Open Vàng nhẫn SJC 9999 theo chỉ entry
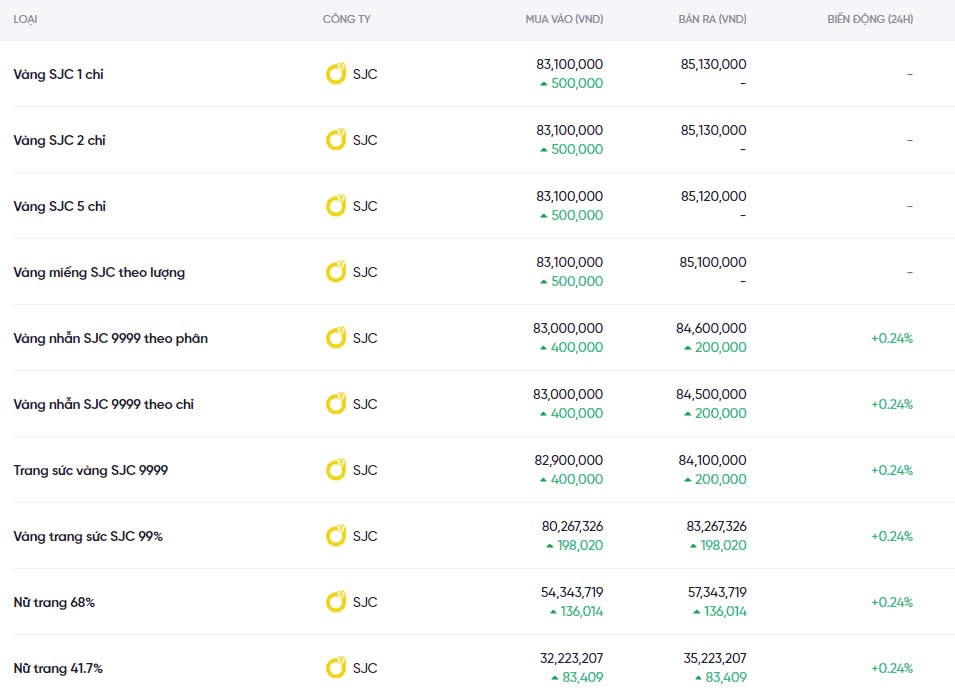Viewport: 955px width, 697px height. pyautogui.click(x=103, y=404)
